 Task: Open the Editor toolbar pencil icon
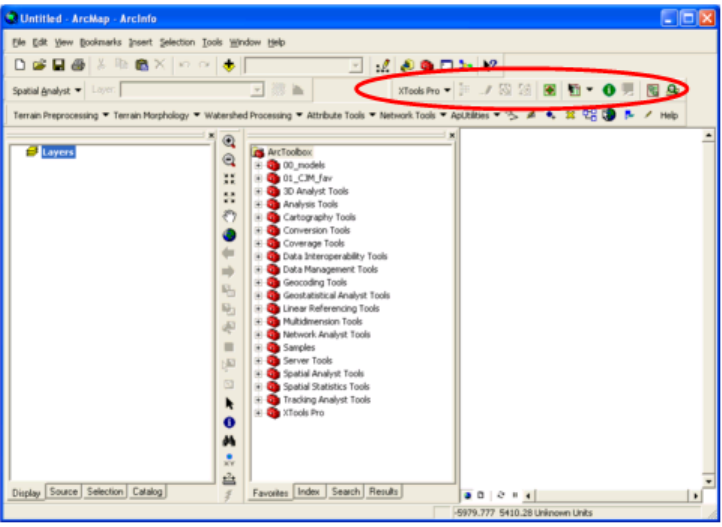click(383, 66)
